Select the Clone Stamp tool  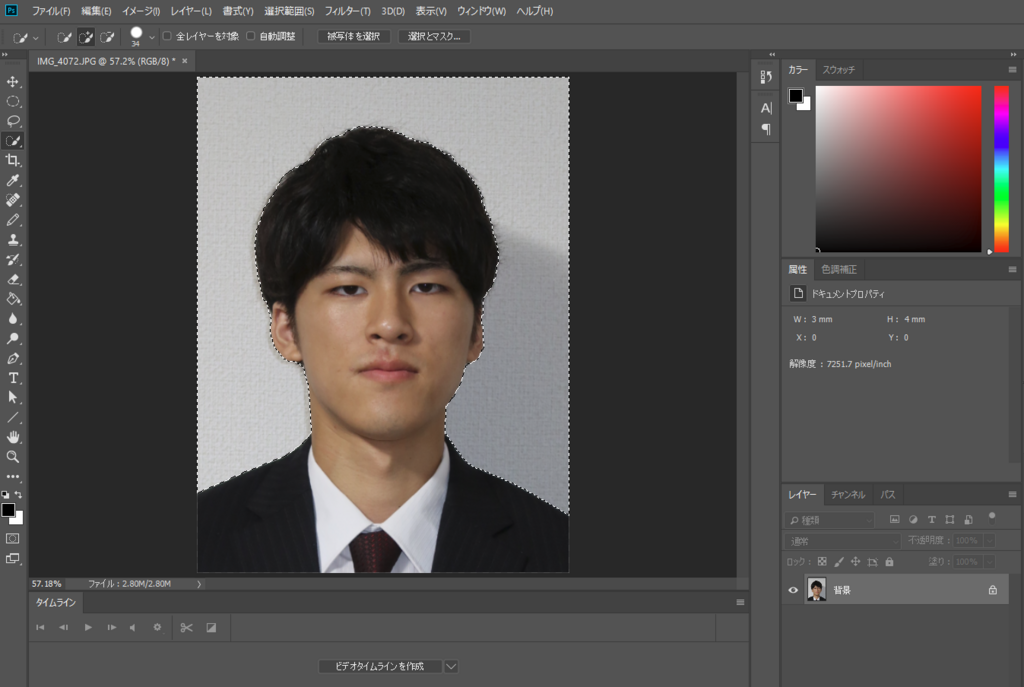coord(12,240)
